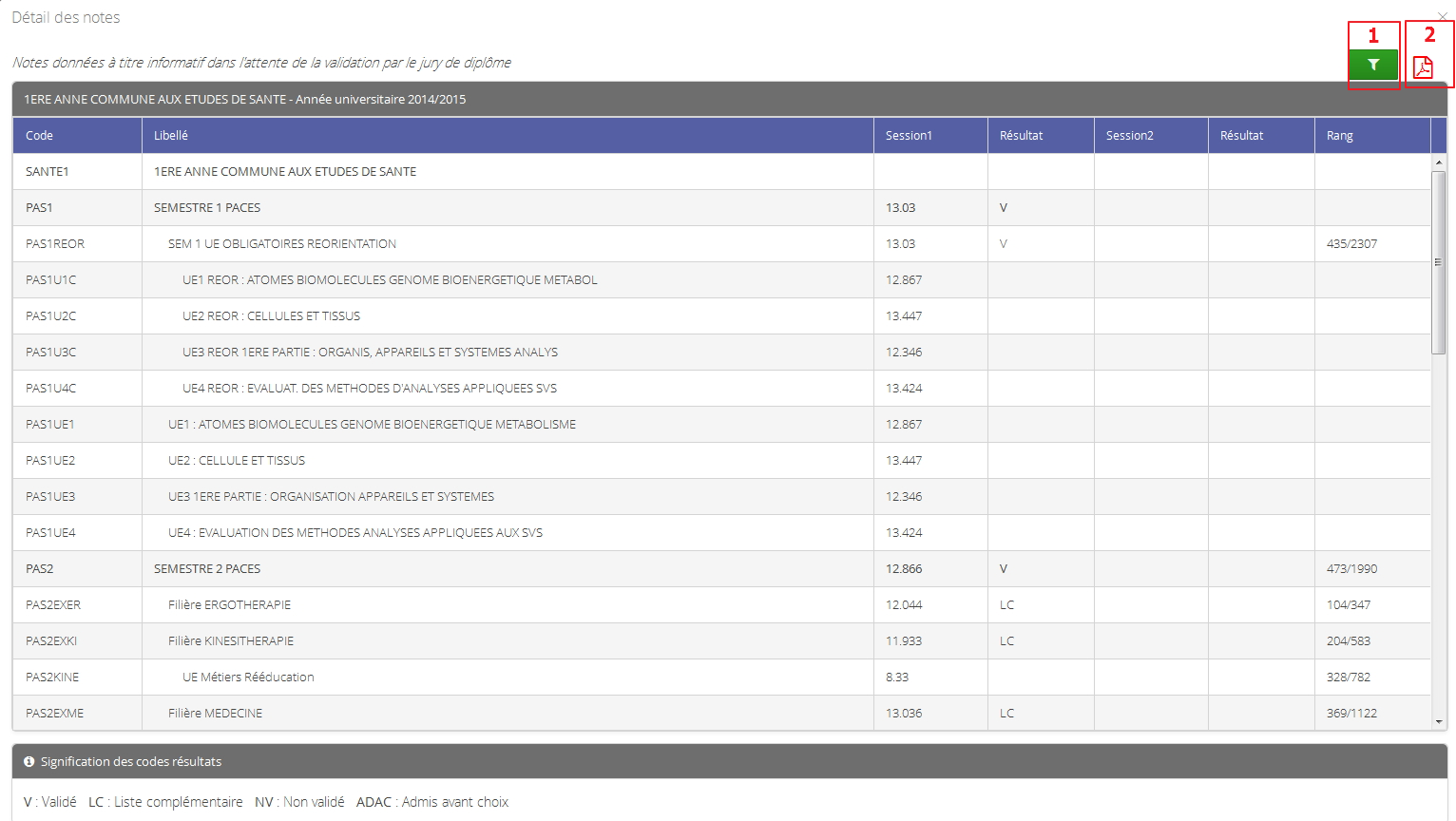Click the scrollbar up arrow

(x=1439, y=163)
